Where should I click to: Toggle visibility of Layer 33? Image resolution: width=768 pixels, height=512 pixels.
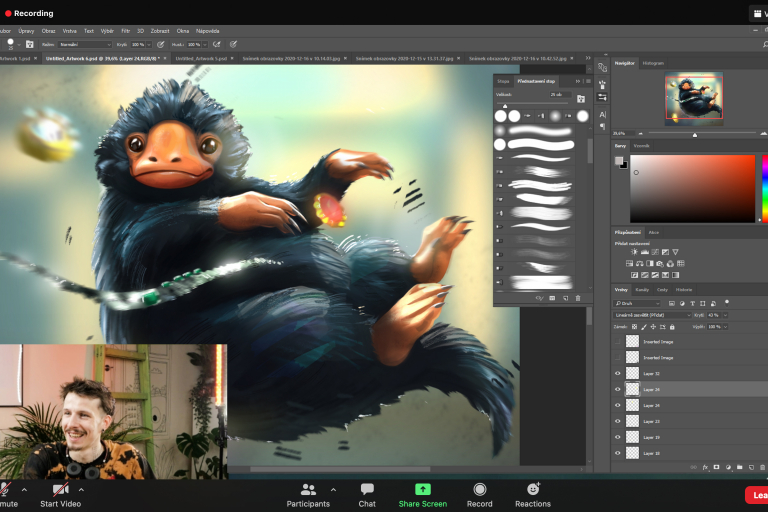[618, 421]
